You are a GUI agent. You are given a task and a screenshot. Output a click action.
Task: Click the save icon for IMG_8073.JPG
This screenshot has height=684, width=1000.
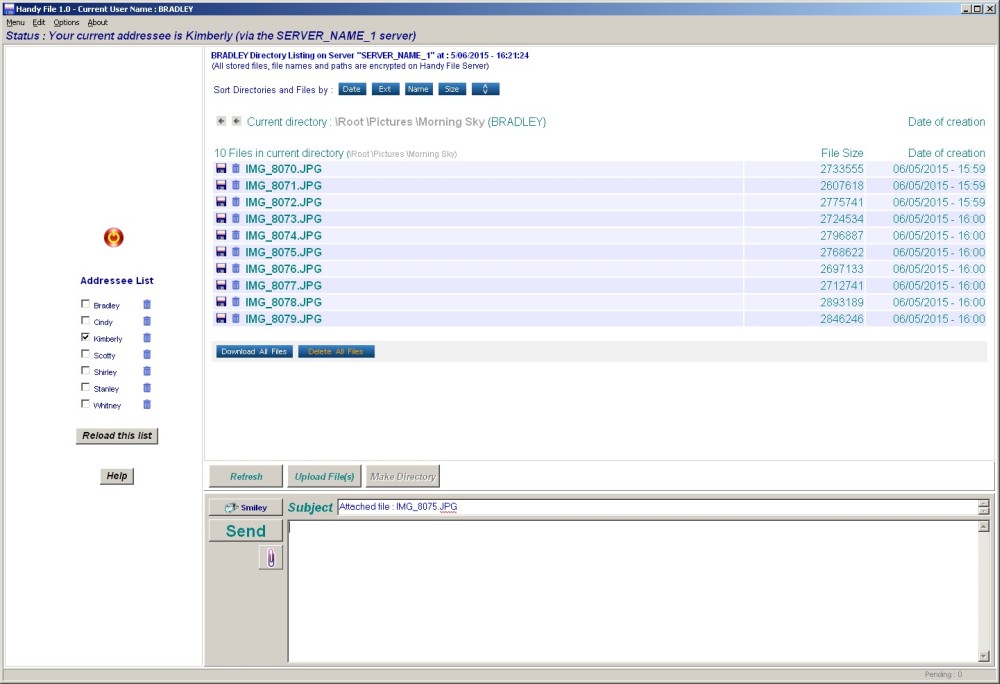(221, 219)
